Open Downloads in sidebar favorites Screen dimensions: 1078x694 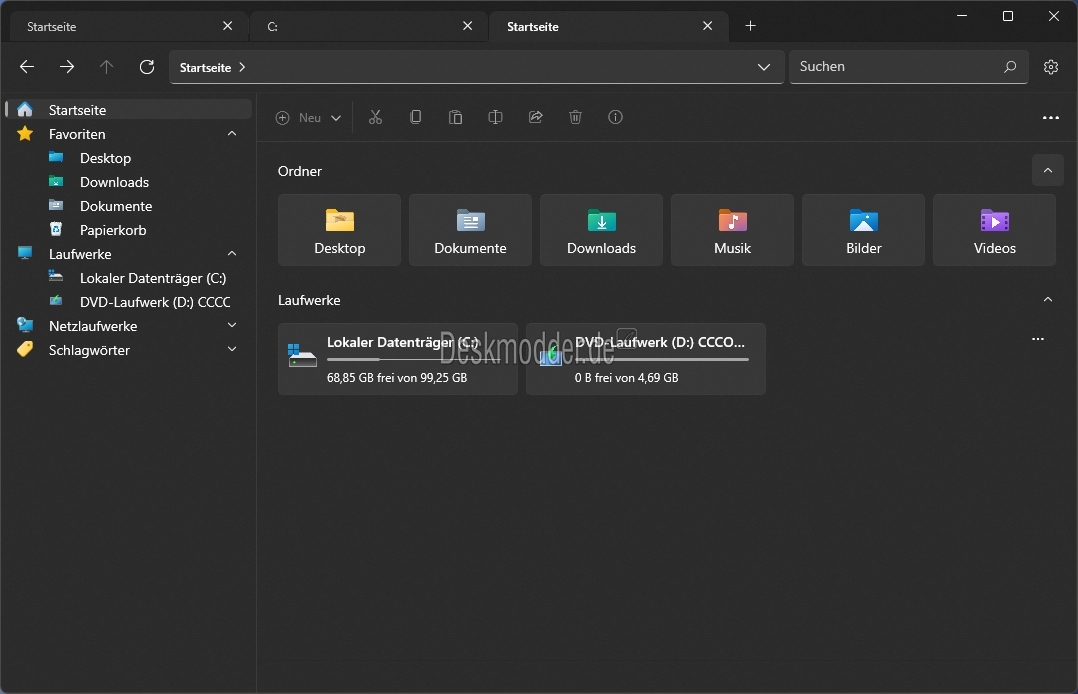(129, 182)
